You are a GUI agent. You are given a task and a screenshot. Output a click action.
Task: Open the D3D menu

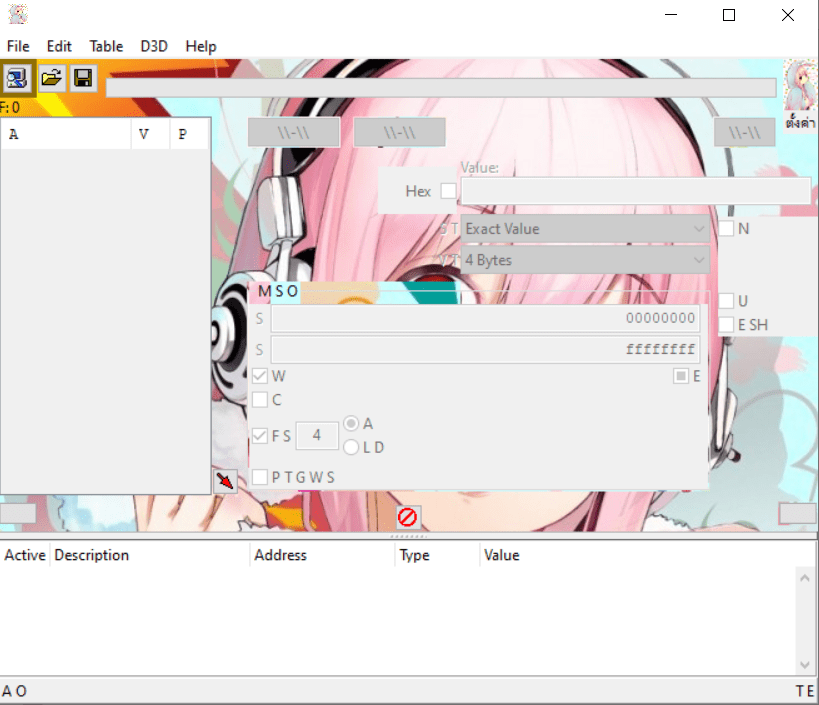[x=154, y=46]
